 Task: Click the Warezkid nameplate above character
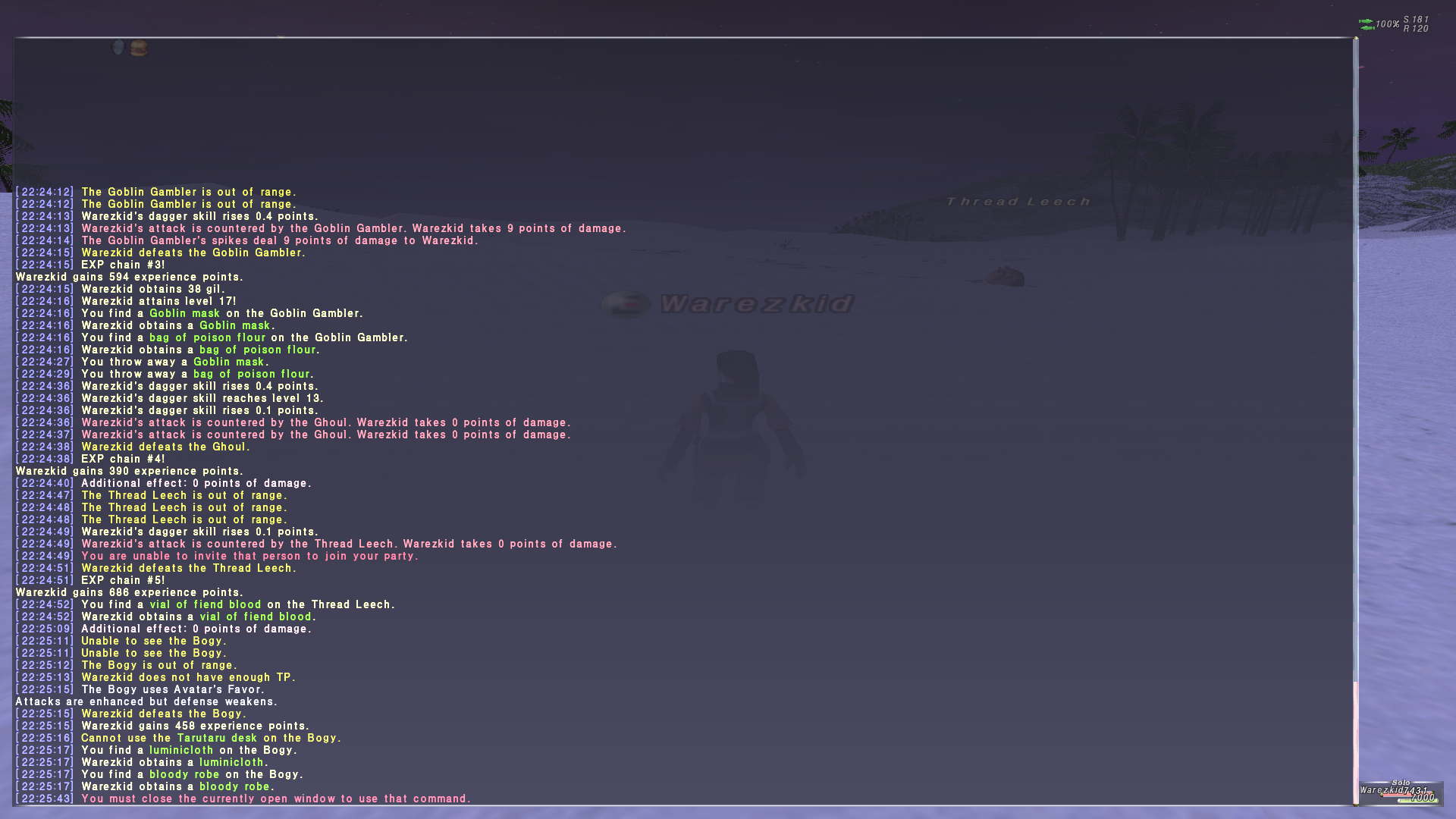(x=757, y=304)
